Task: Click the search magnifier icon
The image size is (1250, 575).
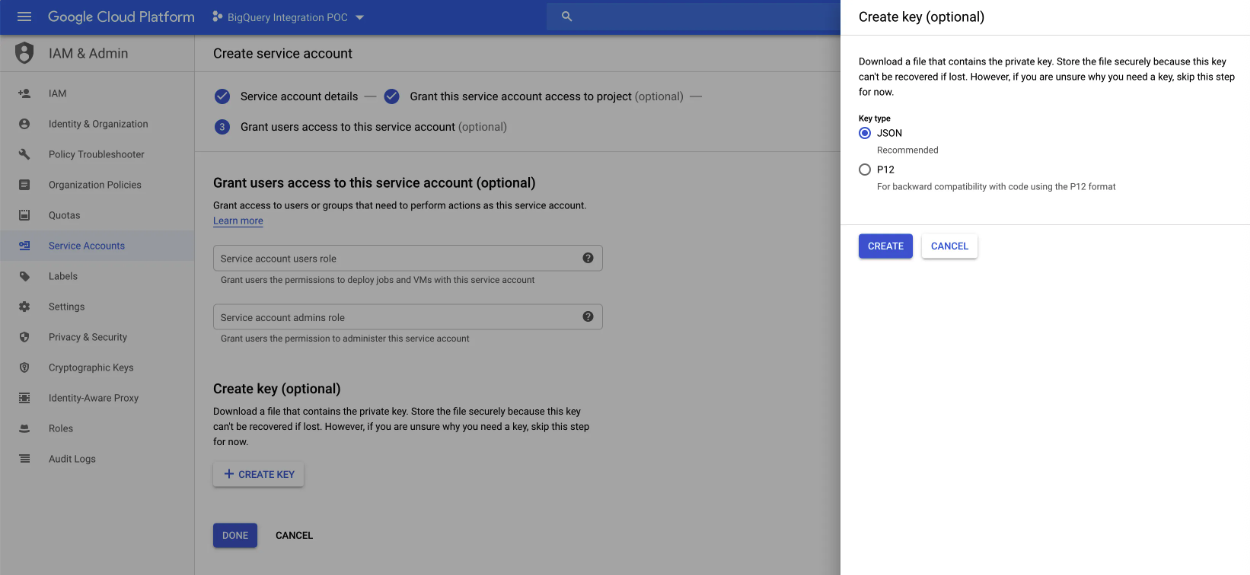Action: click(567, 17)
